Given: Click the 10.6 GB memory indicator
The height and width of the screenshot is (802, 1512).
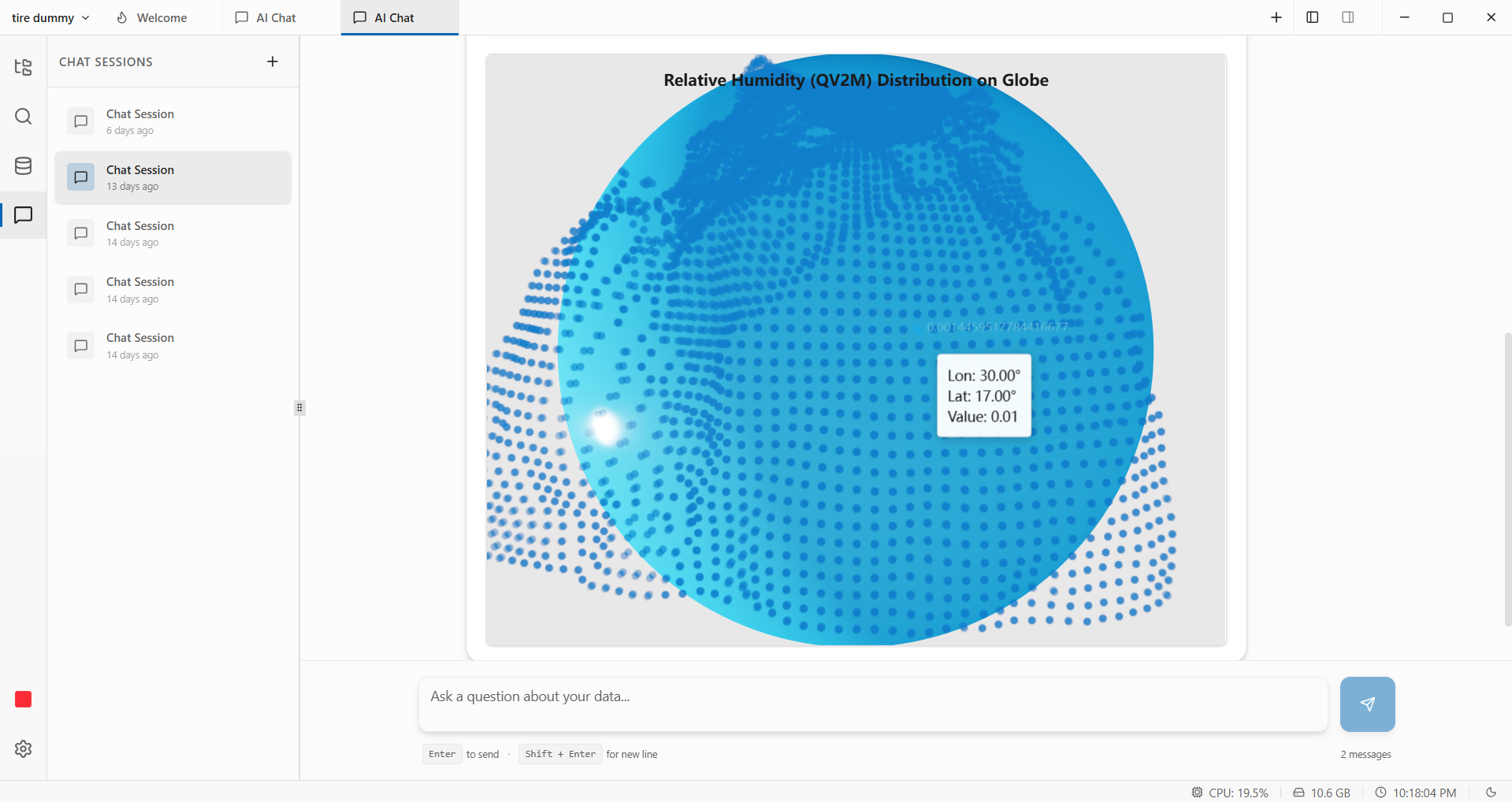Looking at the screenshot, I should [1321, 792].
